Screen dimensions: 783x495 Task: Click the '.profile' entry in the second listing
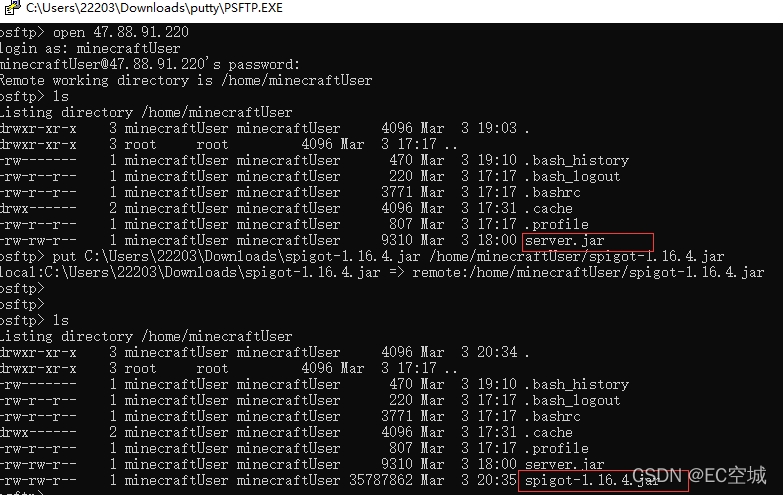coord(556,448)
